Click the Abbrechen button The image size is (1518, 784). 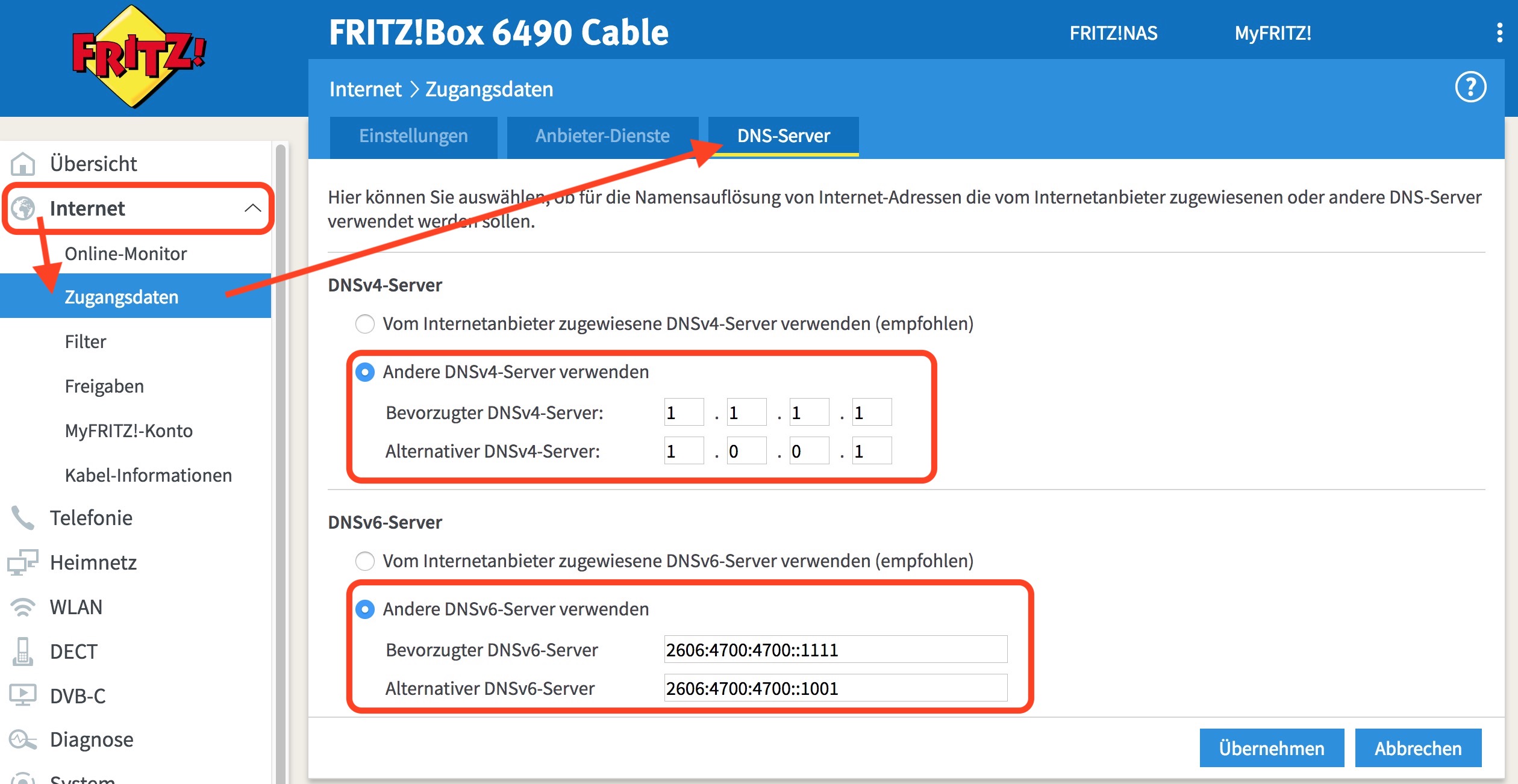pos(1418,748)
